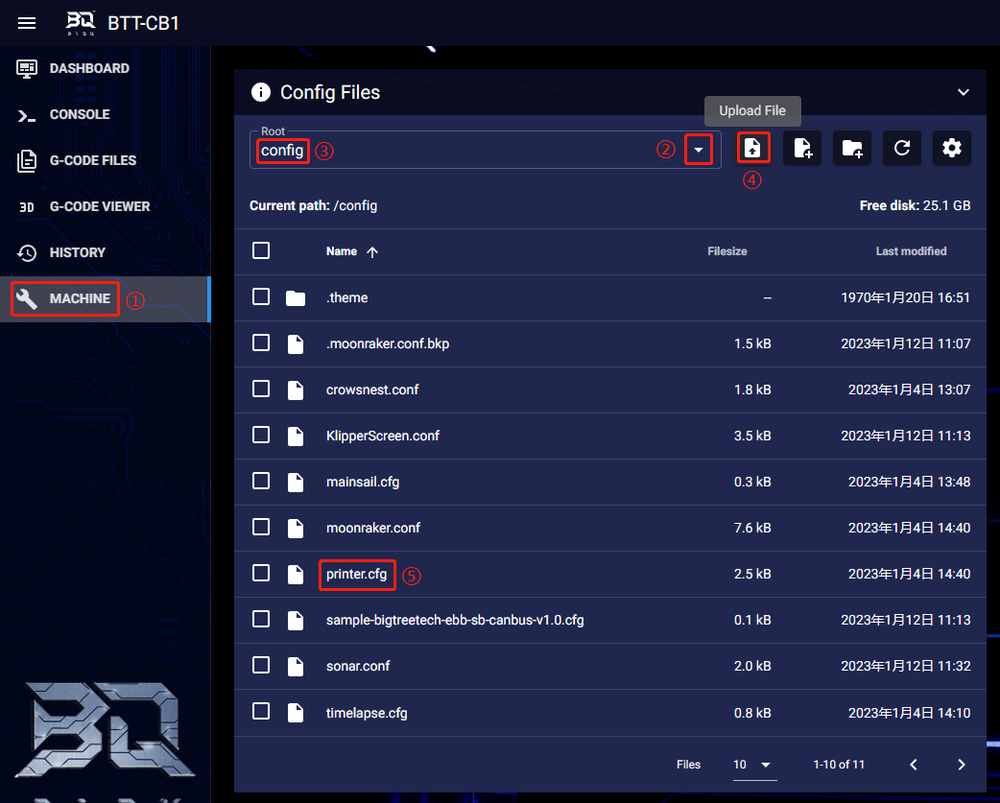Sort the files by Name column
Screen dimensions: 1000x803
click(x=342, y=251)
